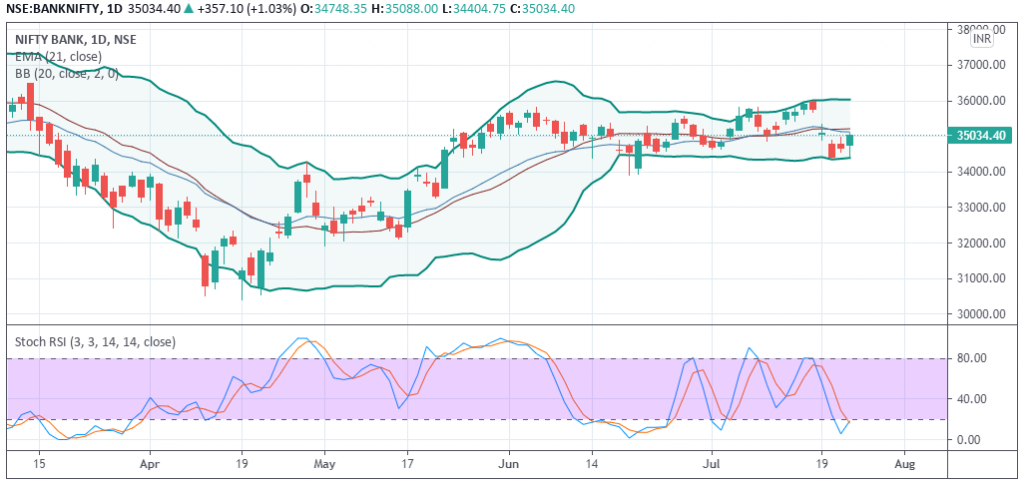
Task: Click the current price label 35034.40
Action: coord(980,136)
